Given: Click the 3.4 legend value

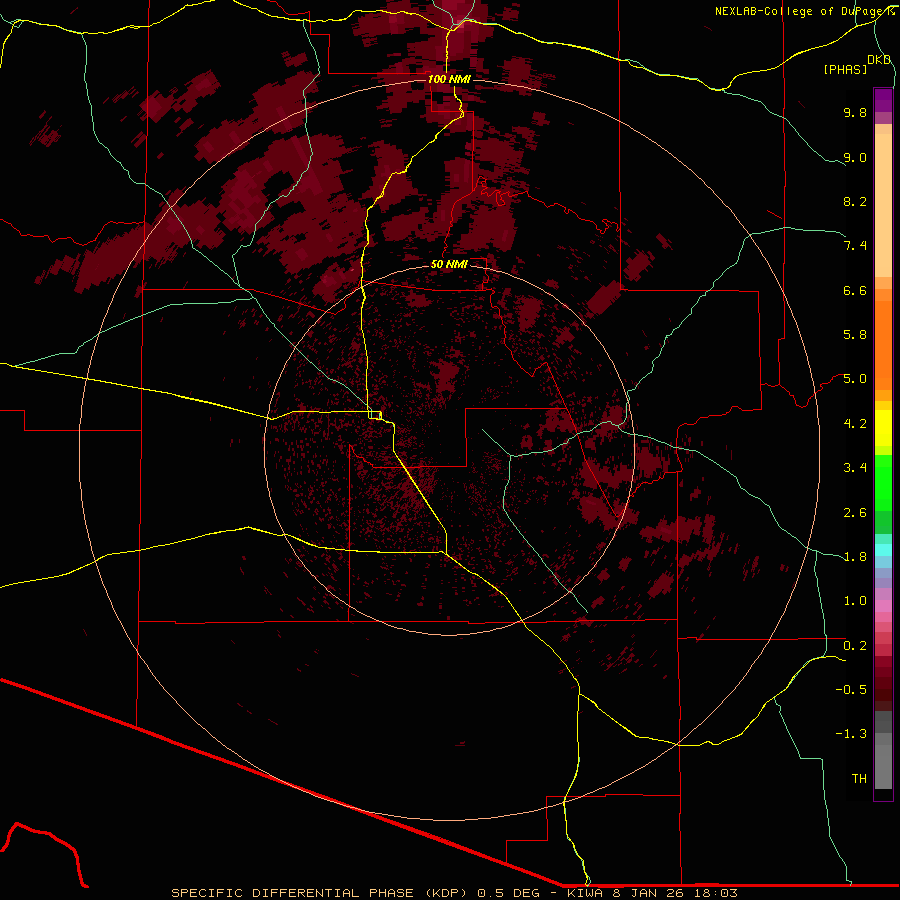Looking at the screenshot, I should point(855,468).
